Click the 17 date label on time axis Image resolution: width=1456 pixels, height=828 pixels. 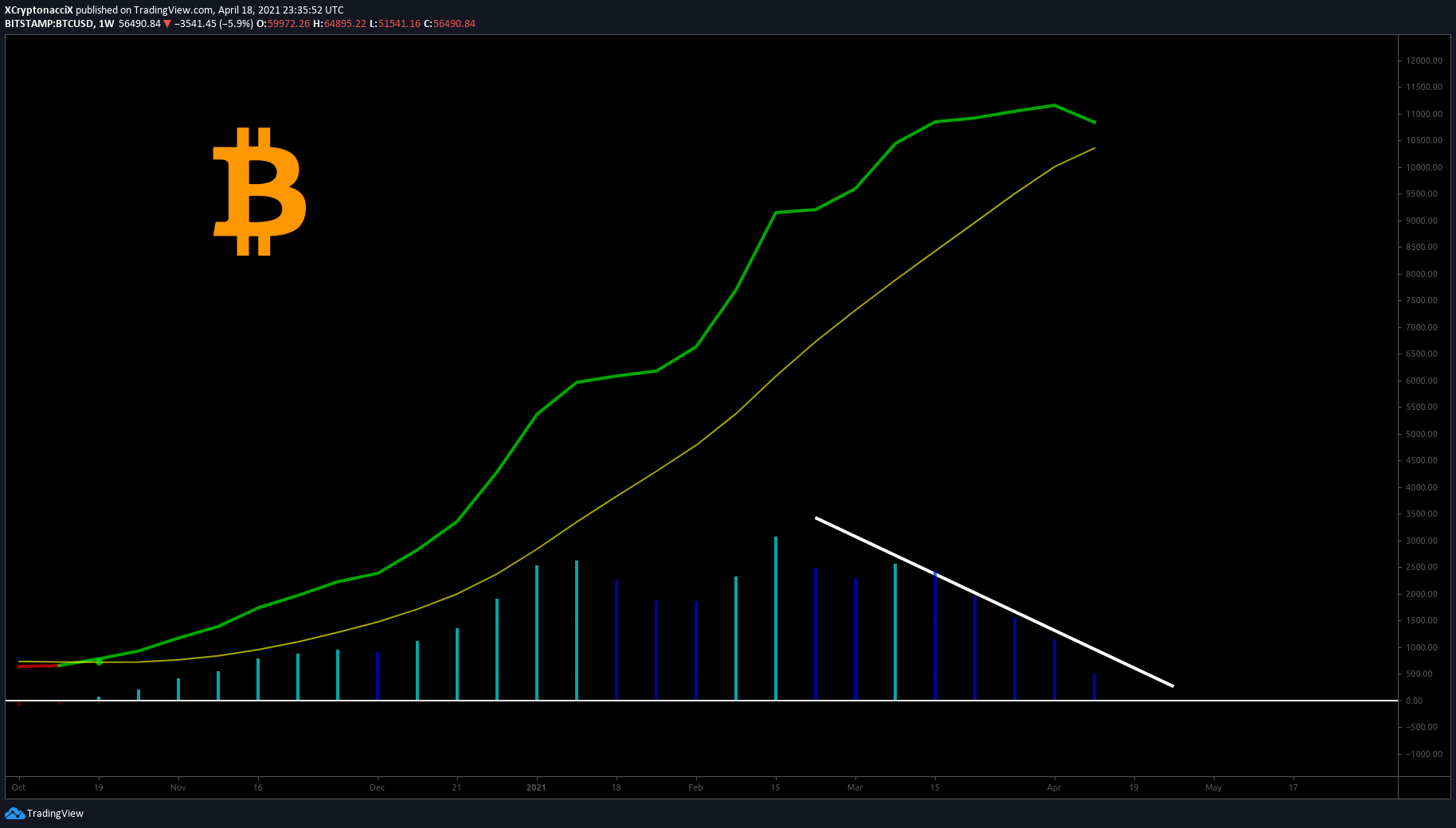point(1293,787)
